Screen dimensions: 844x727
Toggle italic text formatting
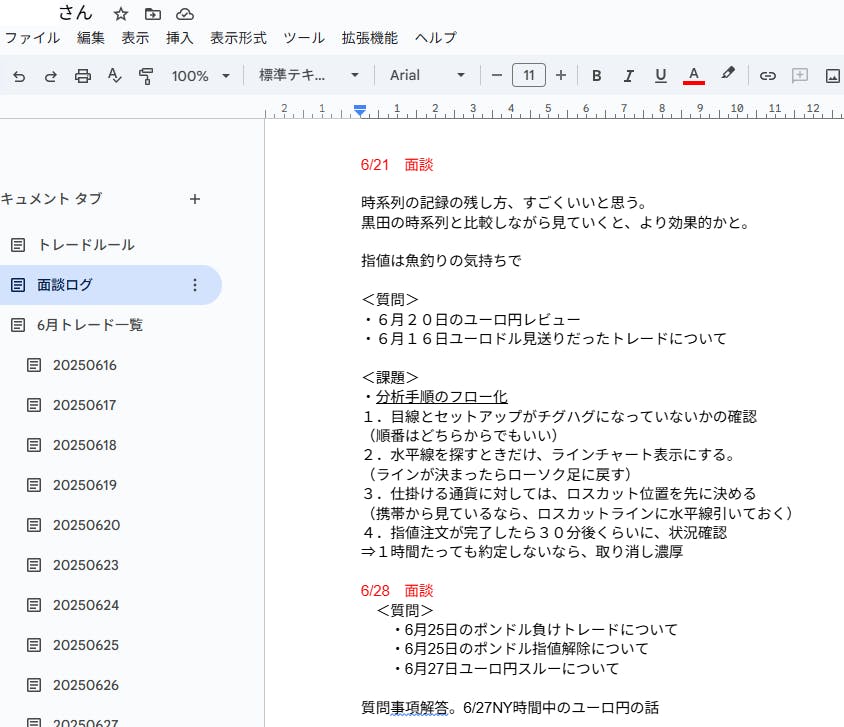[x=628, y=75]
